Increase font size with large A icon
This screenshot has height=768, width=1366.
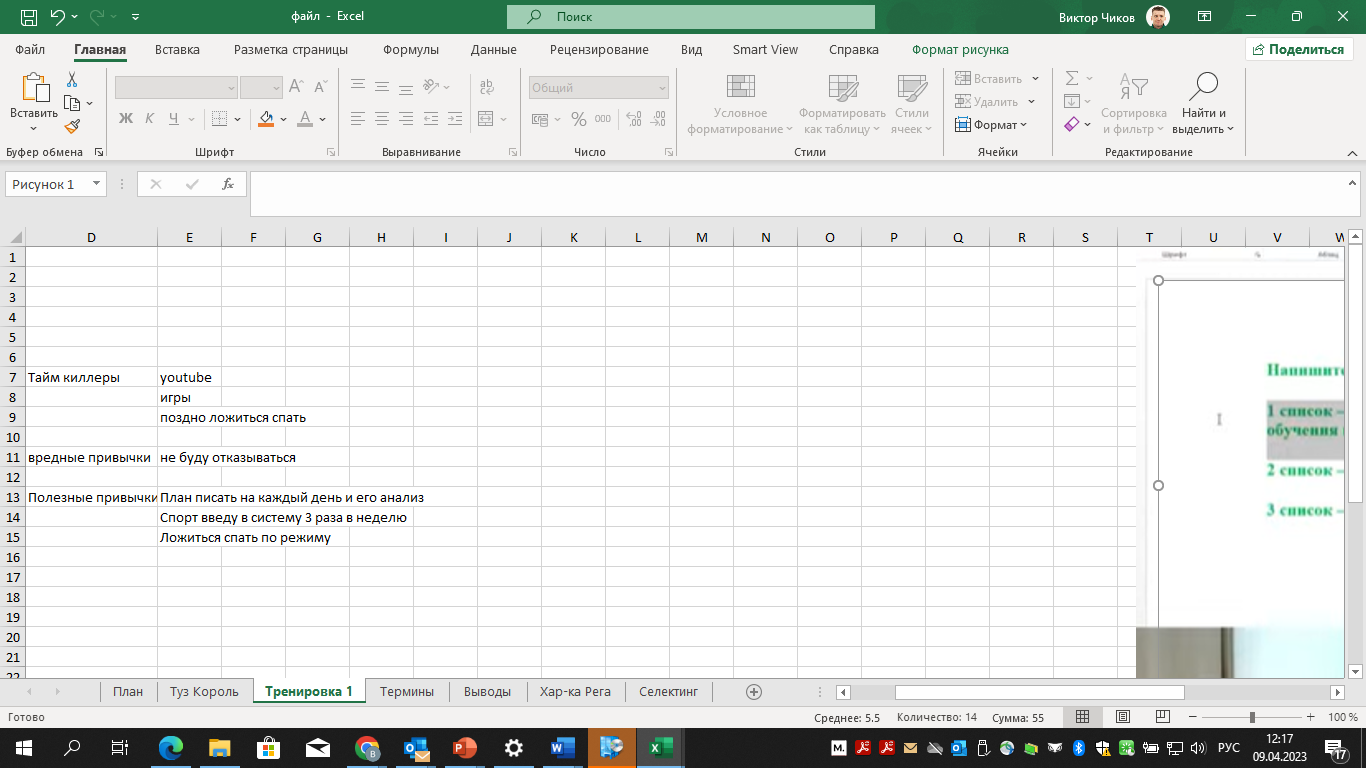click(297, 87)
